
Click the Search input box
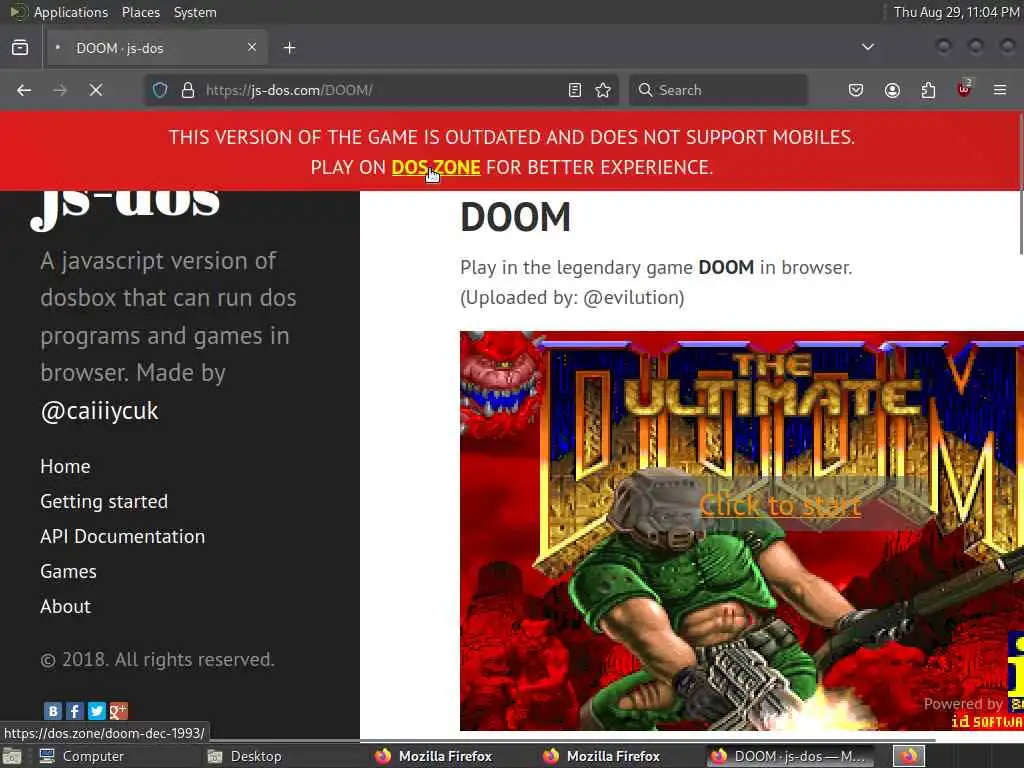pos(718,90)
